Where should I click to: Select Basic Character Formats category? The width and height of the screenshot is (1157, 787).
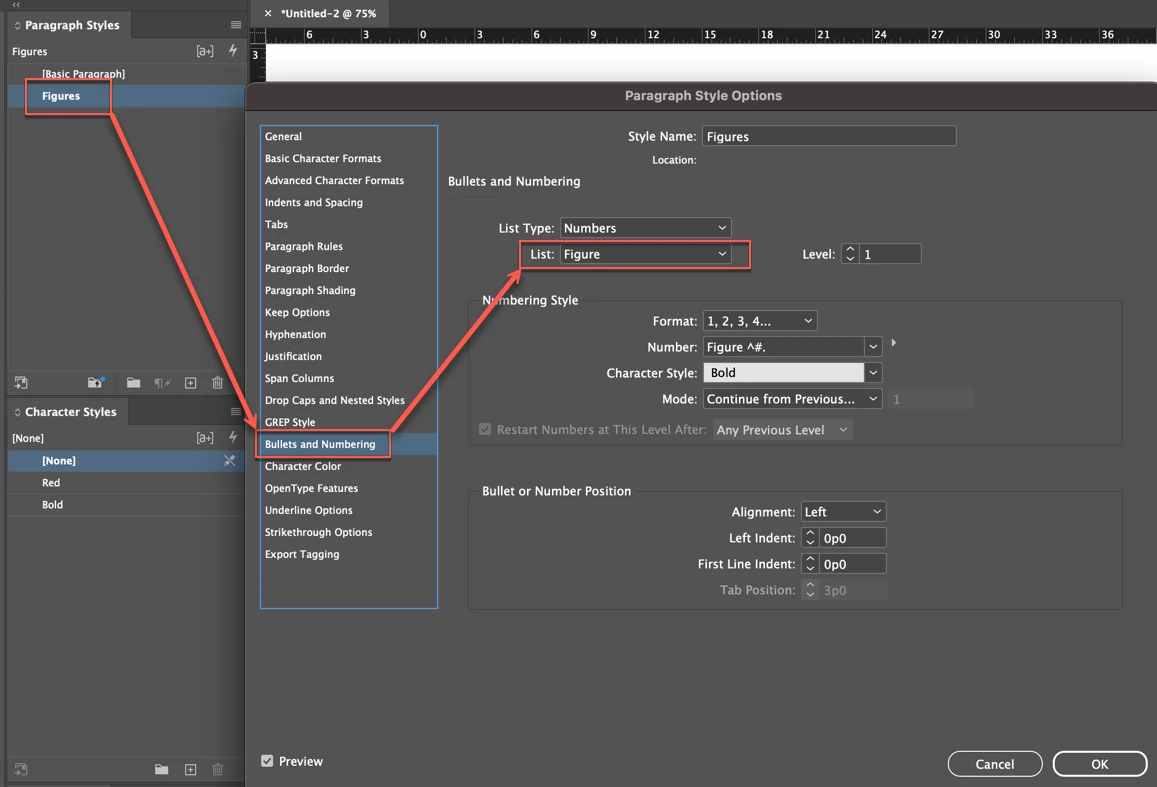pos(349,159)
